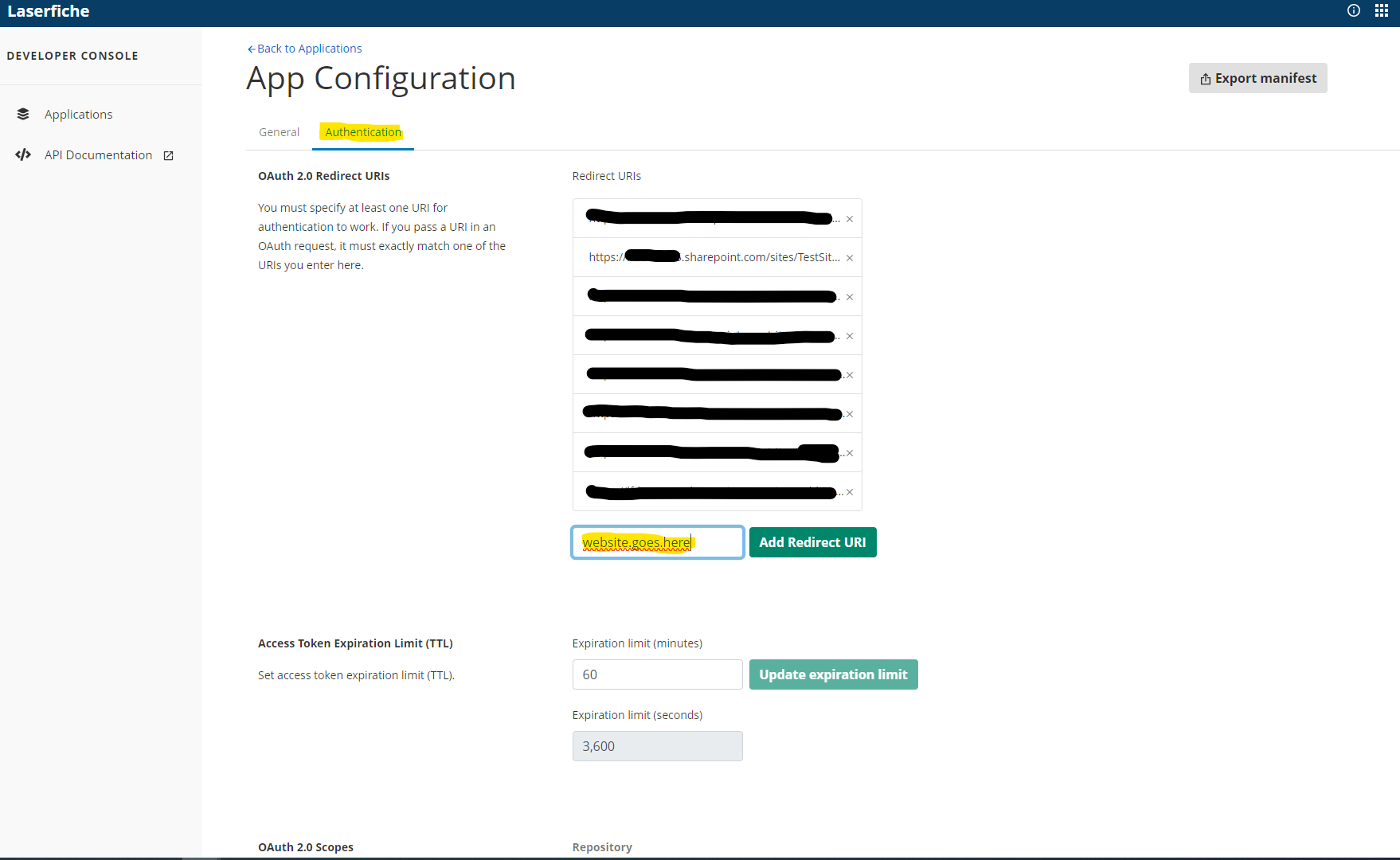Viewport: 1400px width, 860px height.
Task: Click the Export manifest button
Action: tap(1257, 78)
